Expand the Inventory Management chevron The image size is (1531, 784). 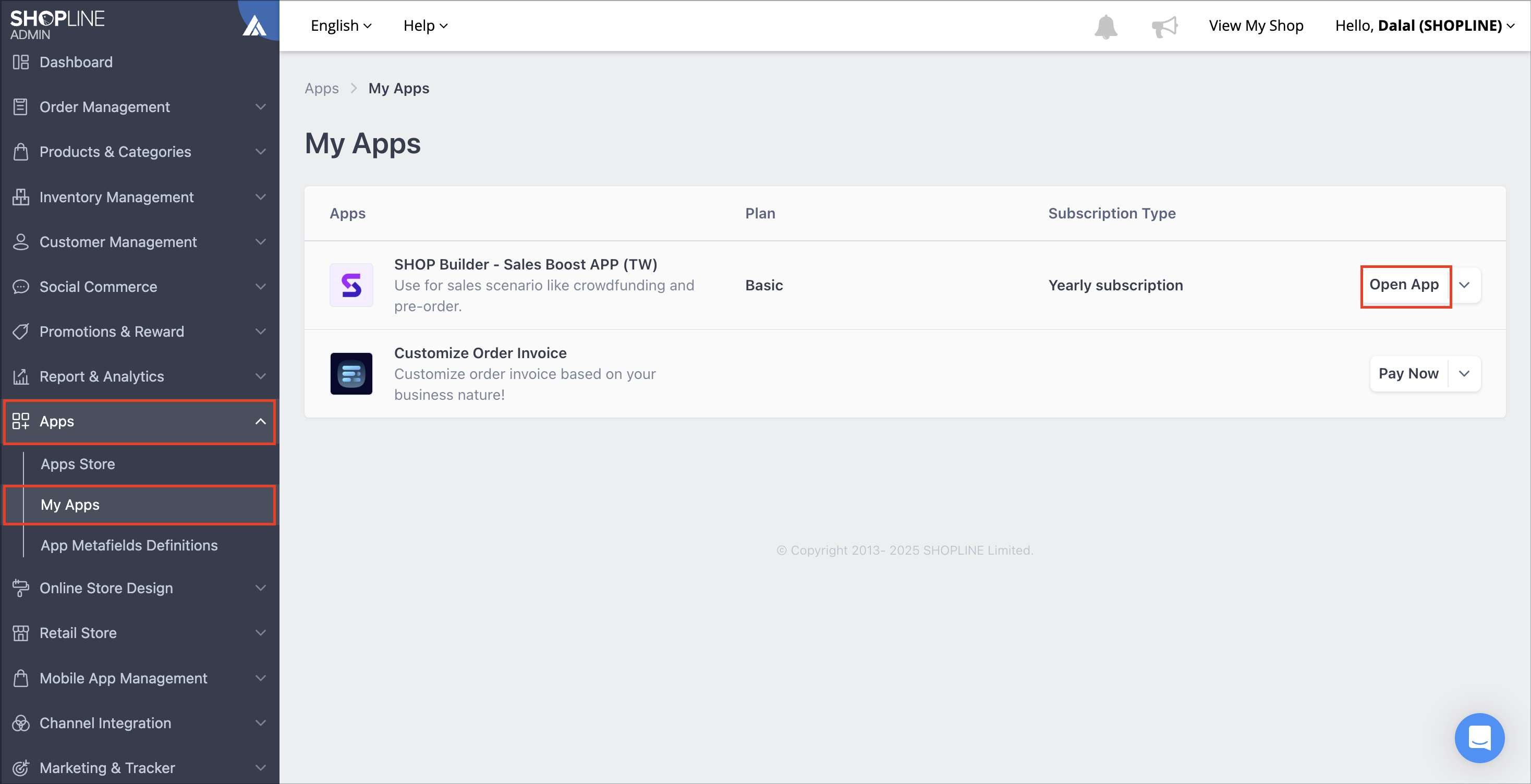(x=260, y=197)
